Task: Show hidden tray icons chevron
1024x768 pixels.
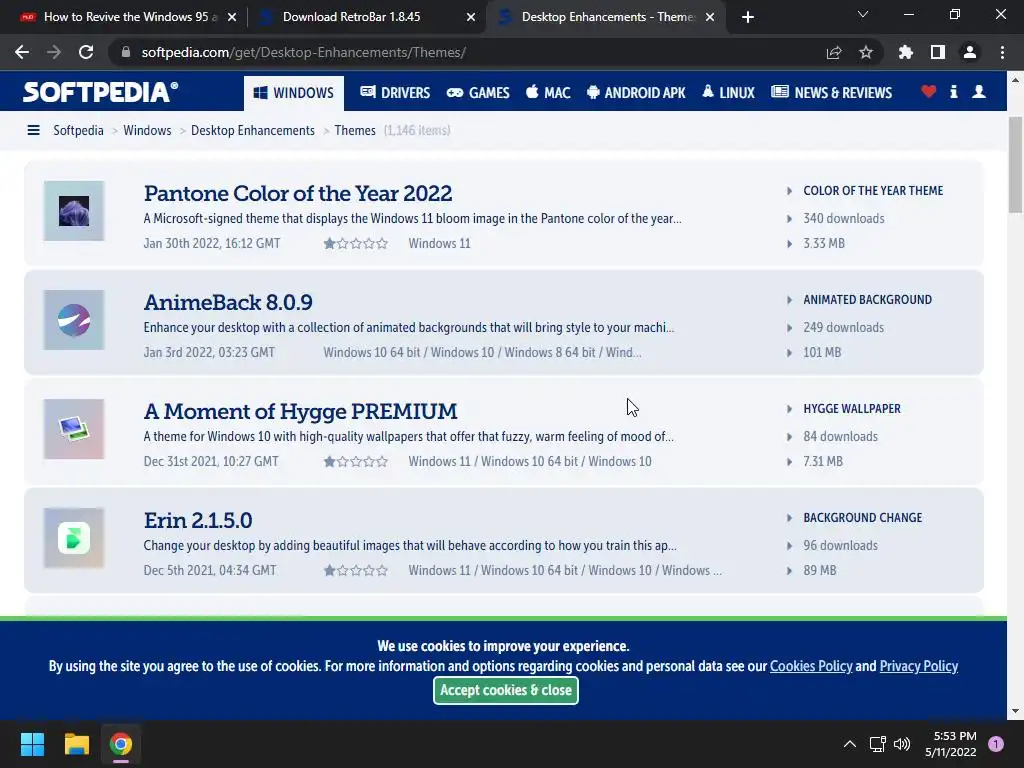Action: [x=849, y=744]
